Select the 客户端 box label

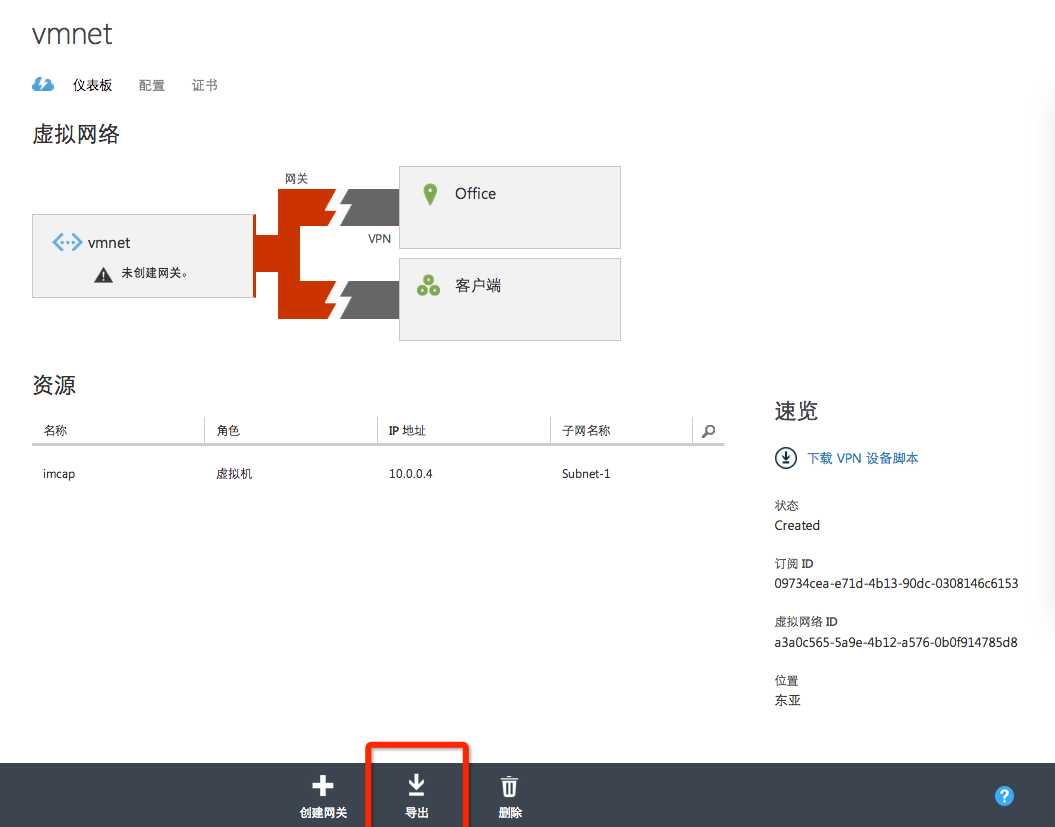click(478, 285)
